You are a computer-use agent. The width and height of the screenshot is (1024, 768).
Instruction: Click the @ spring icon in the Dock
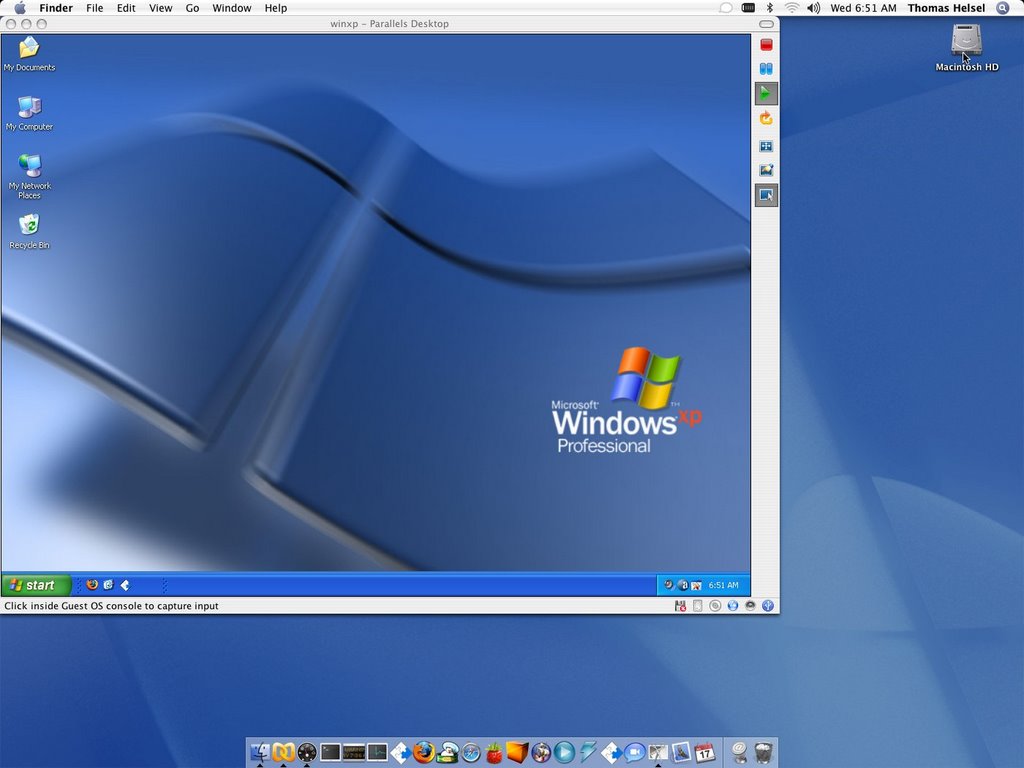[739, 752]
